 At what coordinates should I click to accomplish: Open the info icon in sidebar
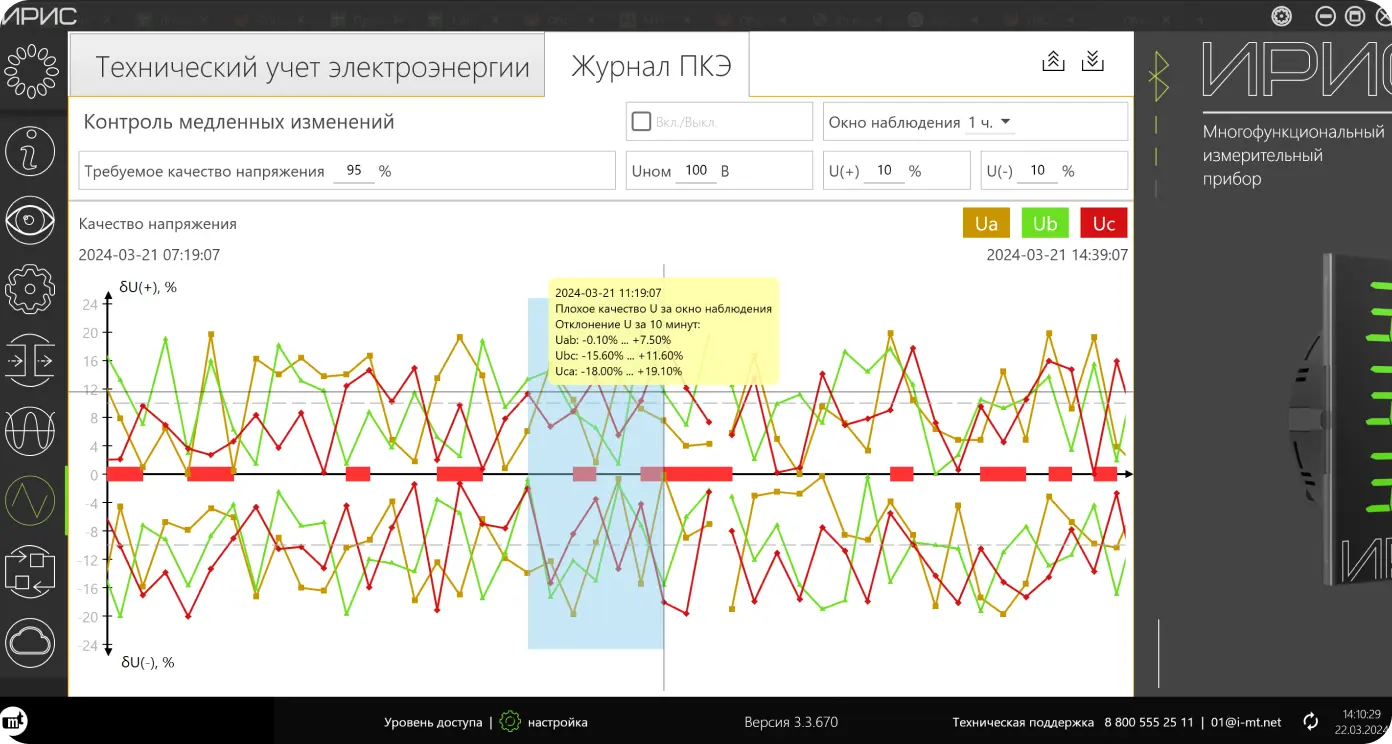(30, 152)
